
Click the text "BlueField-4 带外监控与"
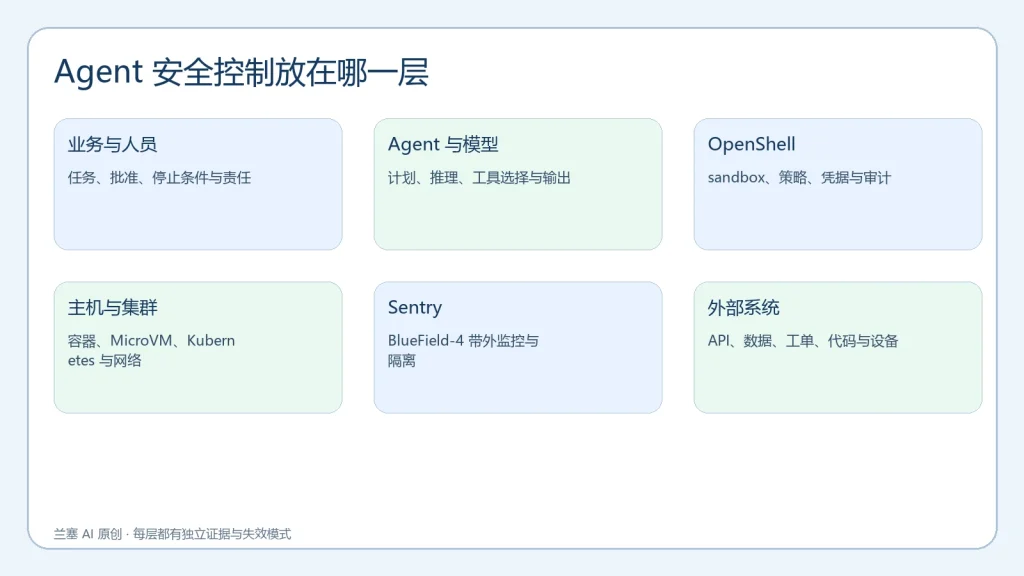pos(463,341)
